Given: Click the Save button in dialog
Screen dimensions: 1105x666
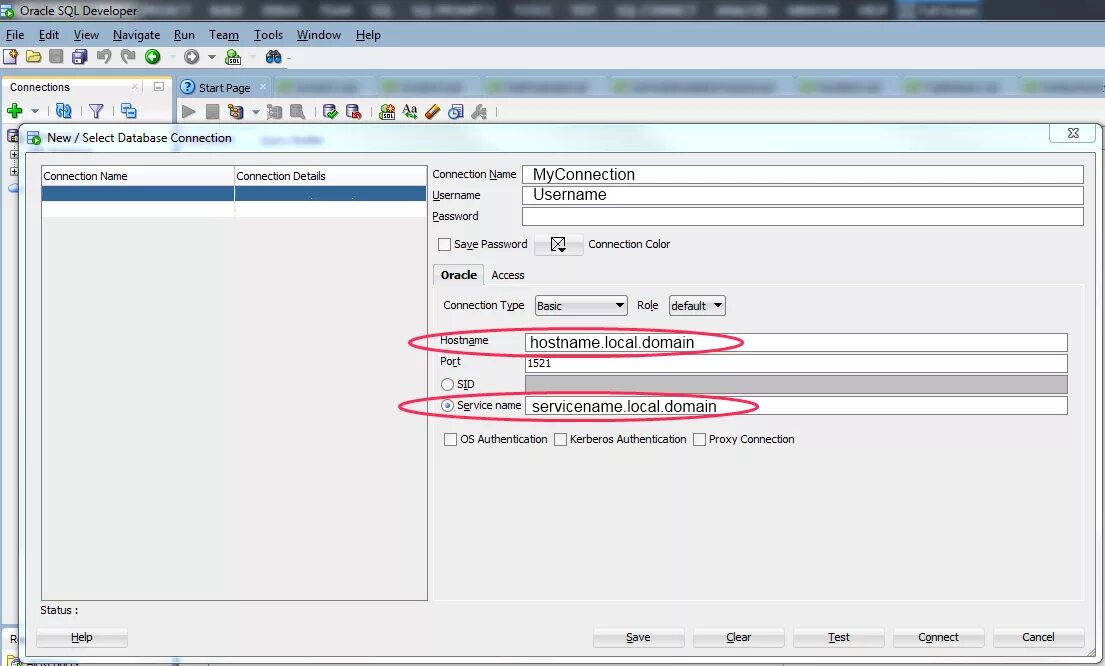Looking at the screenshot, I should pos(638,637).
